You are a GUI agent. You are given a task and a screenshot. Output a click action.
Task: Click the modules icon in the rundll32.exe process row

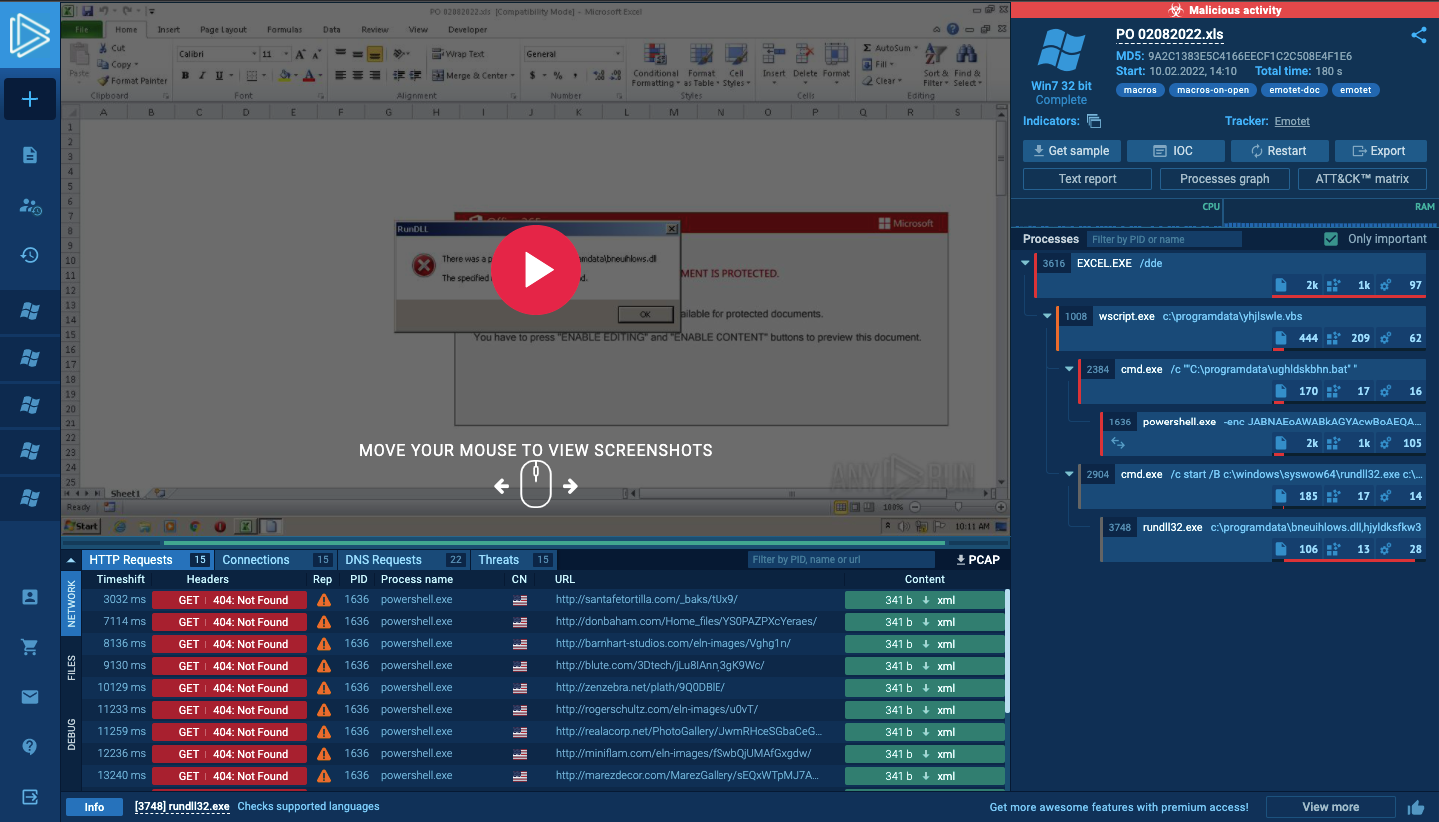coord(1333,549)
